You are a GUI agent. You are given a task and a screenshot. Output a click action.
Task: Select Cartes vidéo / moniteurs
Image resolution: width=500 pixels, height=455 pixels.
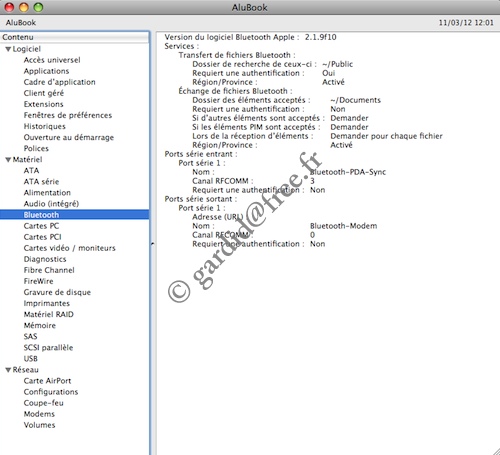[x=69, y=248]
